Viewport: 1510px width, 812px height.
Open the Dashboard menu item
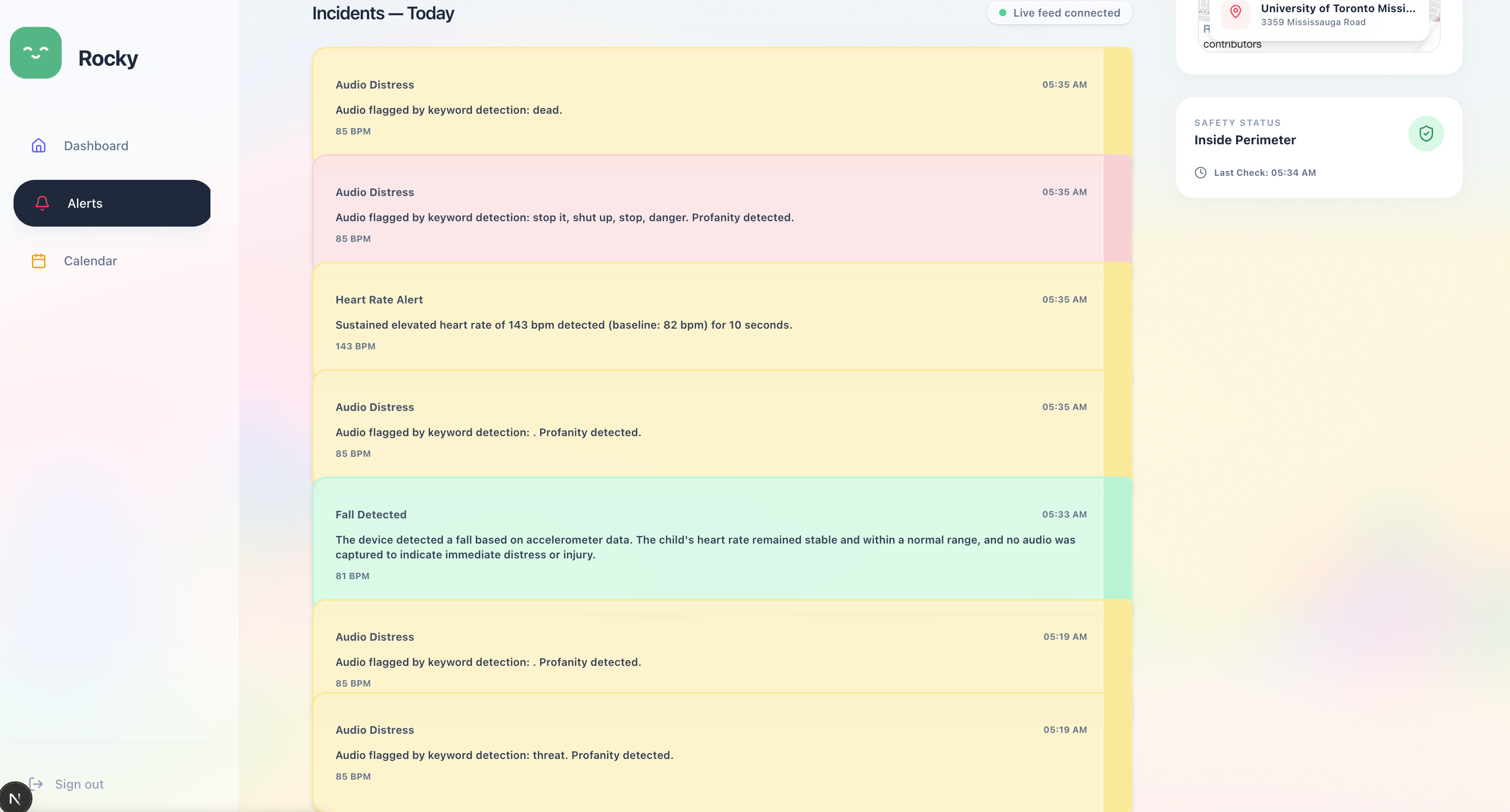pos(96,145)
